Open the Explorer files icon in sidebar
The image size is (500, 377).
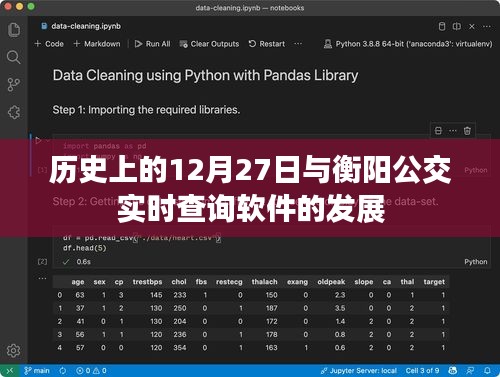pyautogui.click(x=14, y=30)
